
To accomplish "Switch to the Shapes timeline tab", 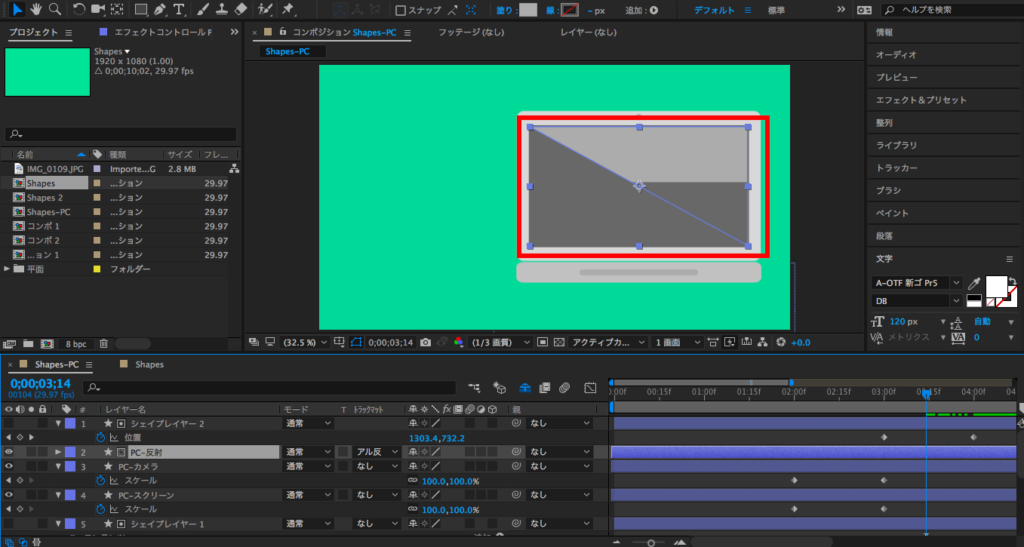I will point(149,365).
